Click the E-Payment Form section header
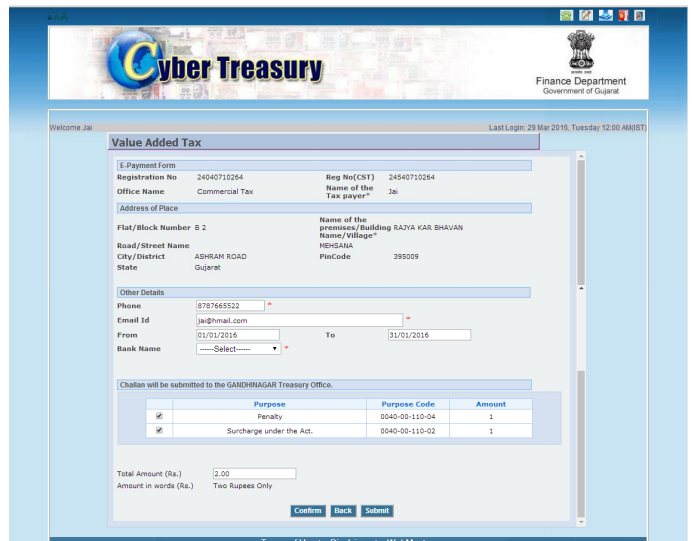The width and height of the screenshot is (693, 541). pos(324,165)
